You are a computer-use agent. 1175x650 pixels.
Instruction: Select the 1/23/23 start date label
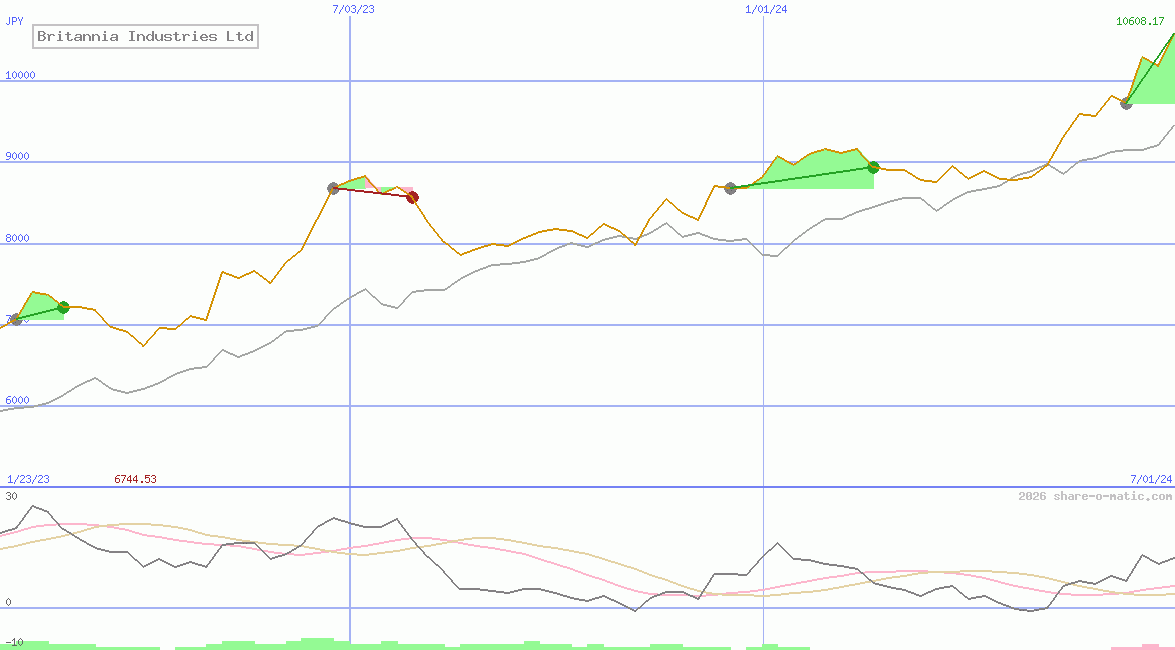26,479
